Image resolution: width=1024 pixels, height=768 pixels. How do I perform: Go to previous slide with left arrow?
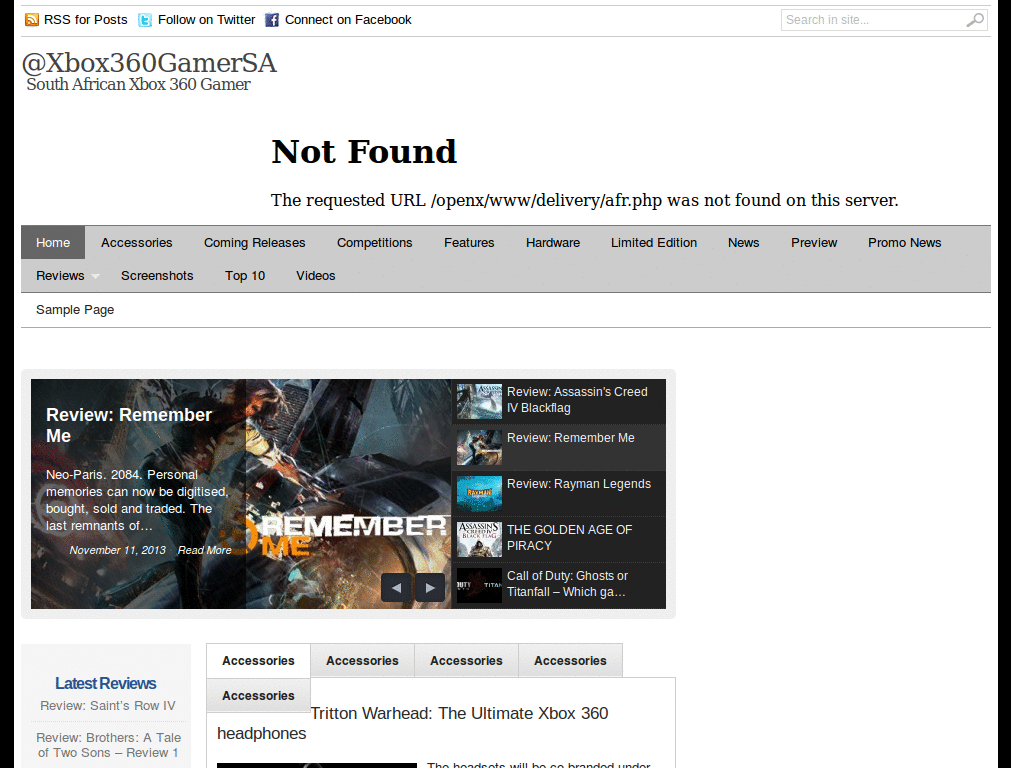[x=396, y=588]
